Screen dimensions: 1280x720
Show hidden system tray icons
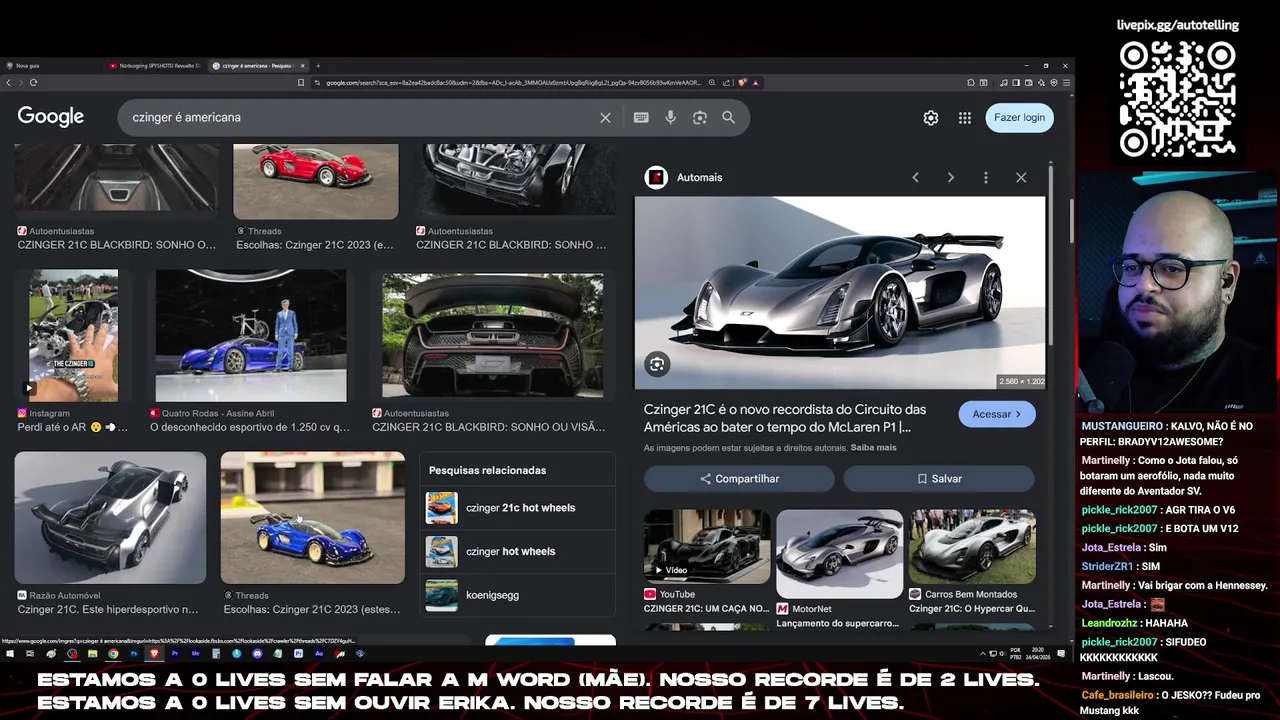(983, 654)
